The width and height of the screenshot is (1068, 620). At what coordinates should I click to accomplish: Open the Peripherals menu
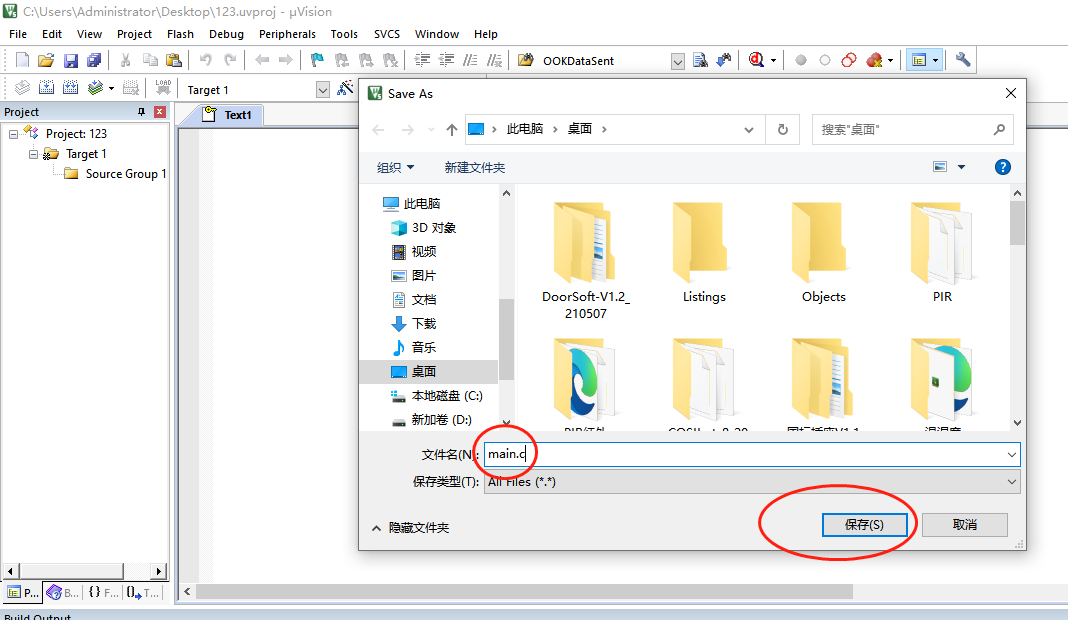click(x=287, y=33)
